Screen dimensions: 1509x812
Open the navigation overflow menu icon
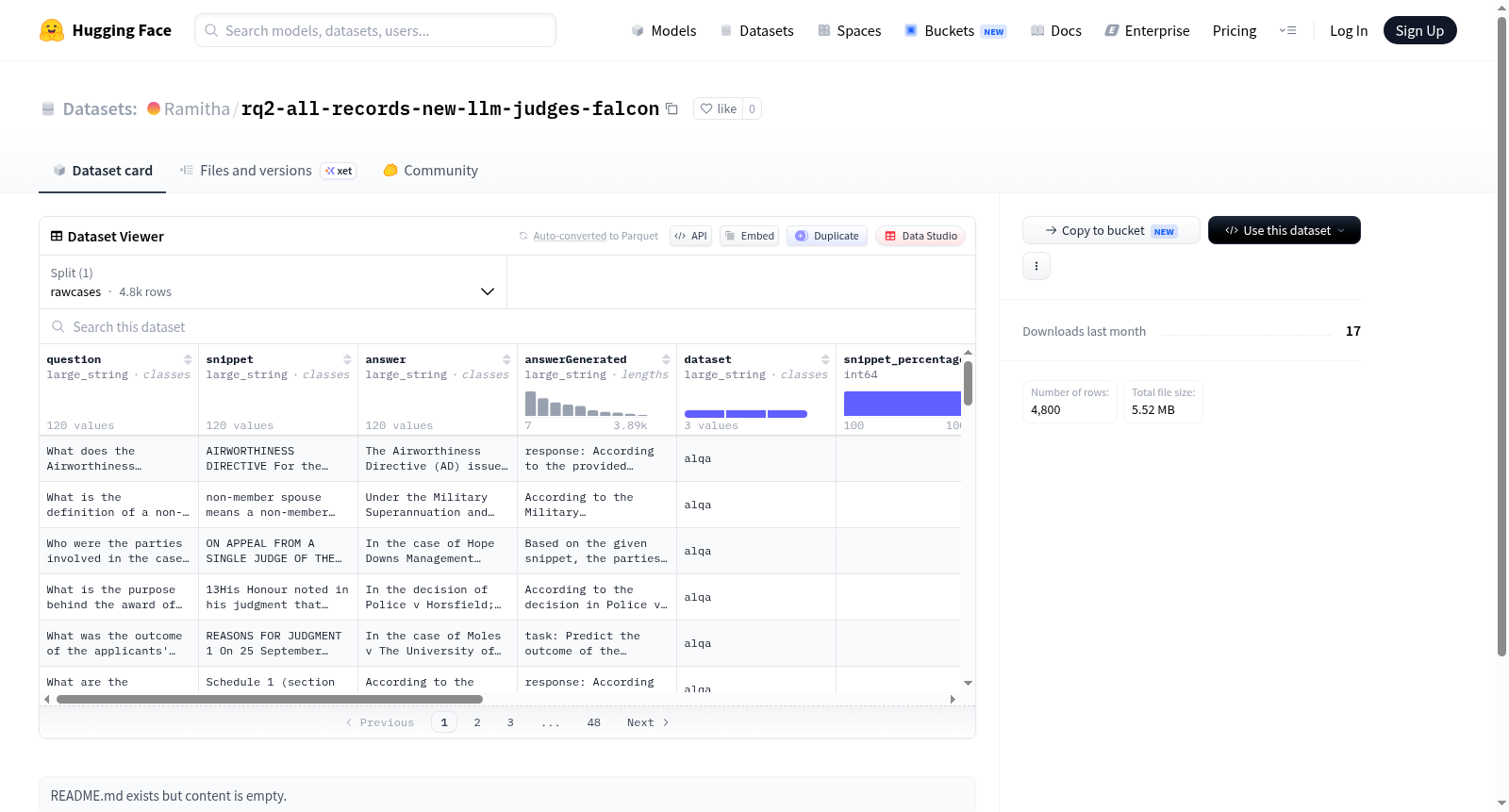1287,30
